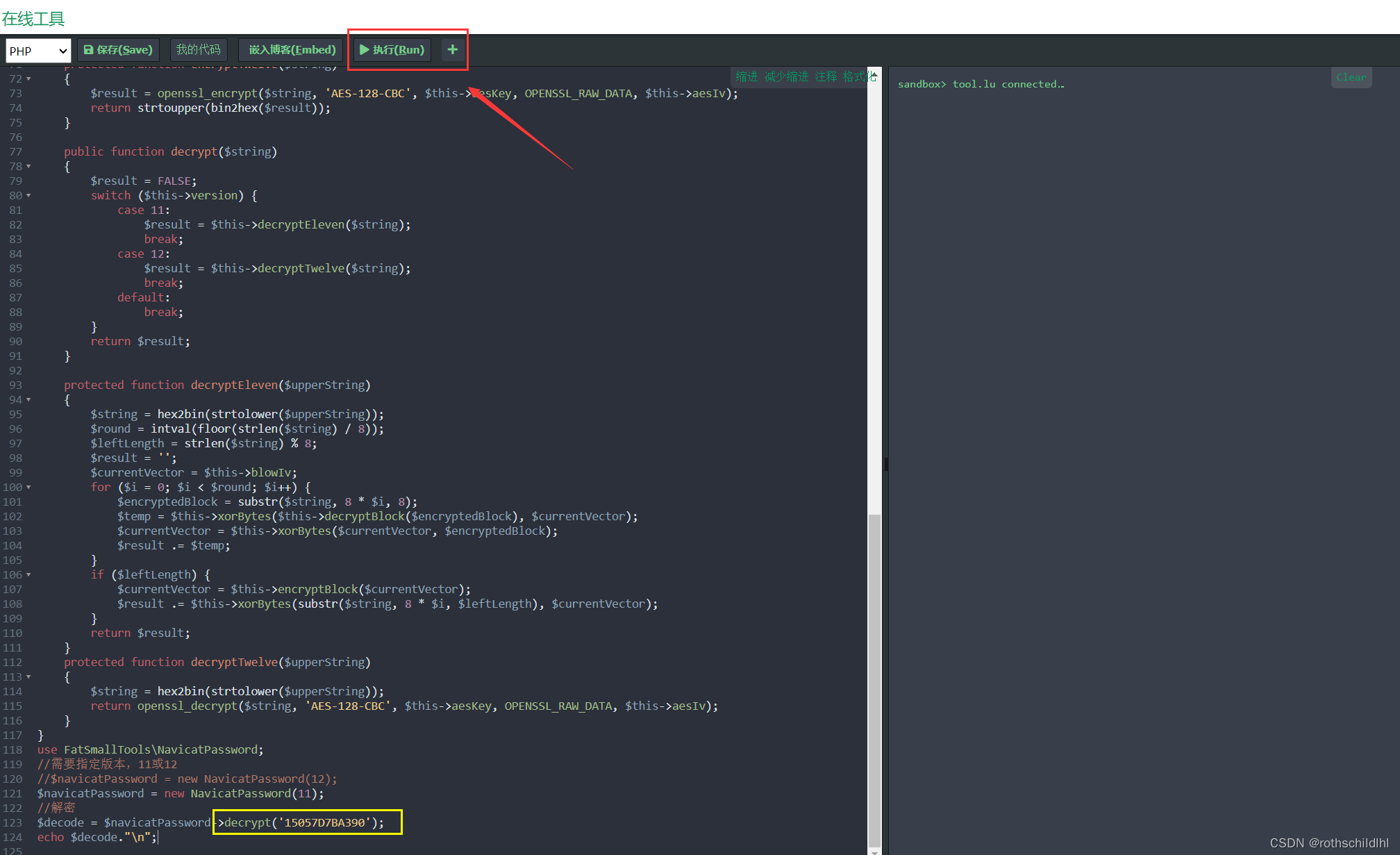Click 'case 11:' on line 81
Viewport: 1400px width, 855px height.
[x=144, y=210]
